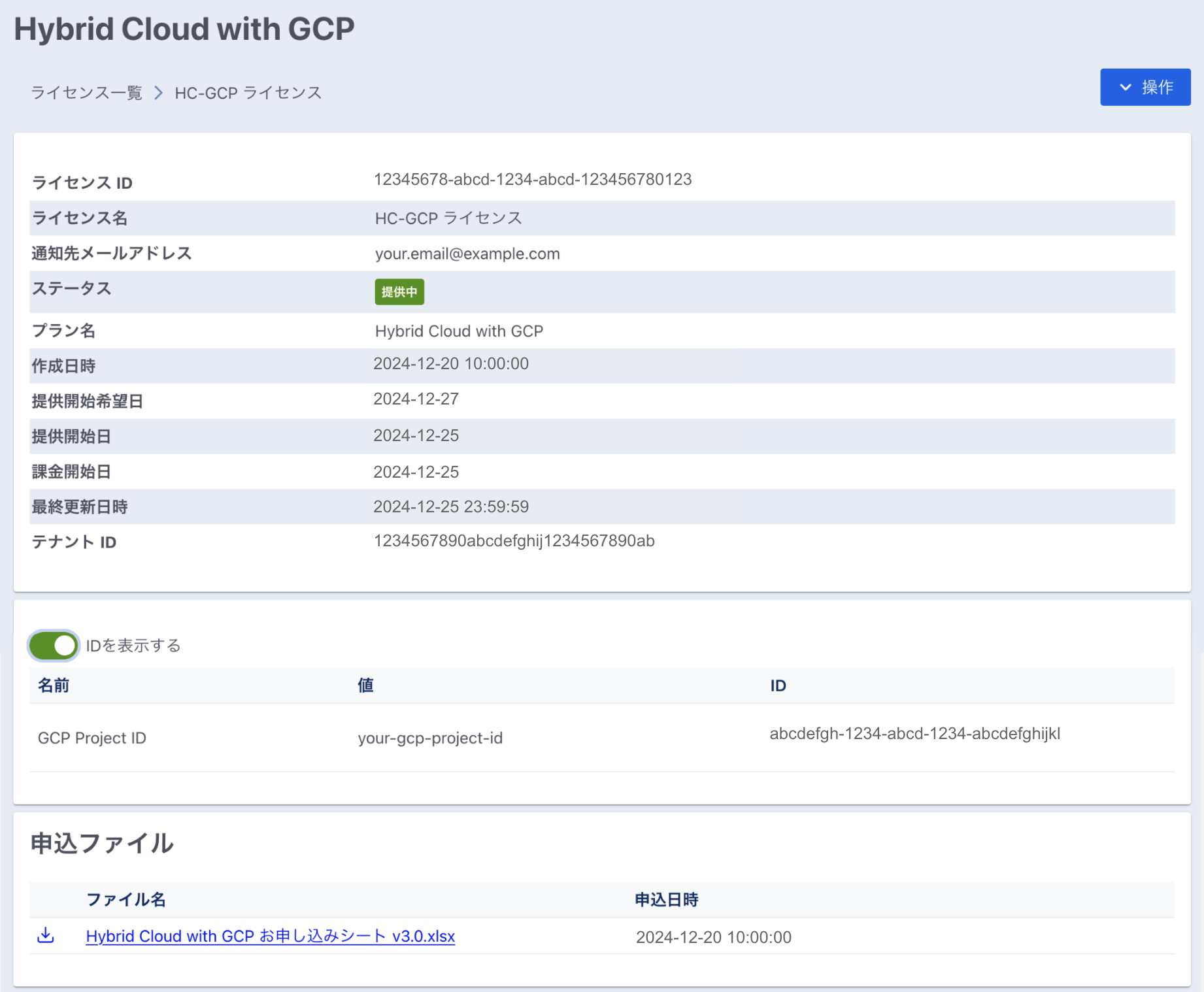Screen dimensions: 1204x992
Task: Click the download icon for the xlsx file
Action: [x=46, y=936]
